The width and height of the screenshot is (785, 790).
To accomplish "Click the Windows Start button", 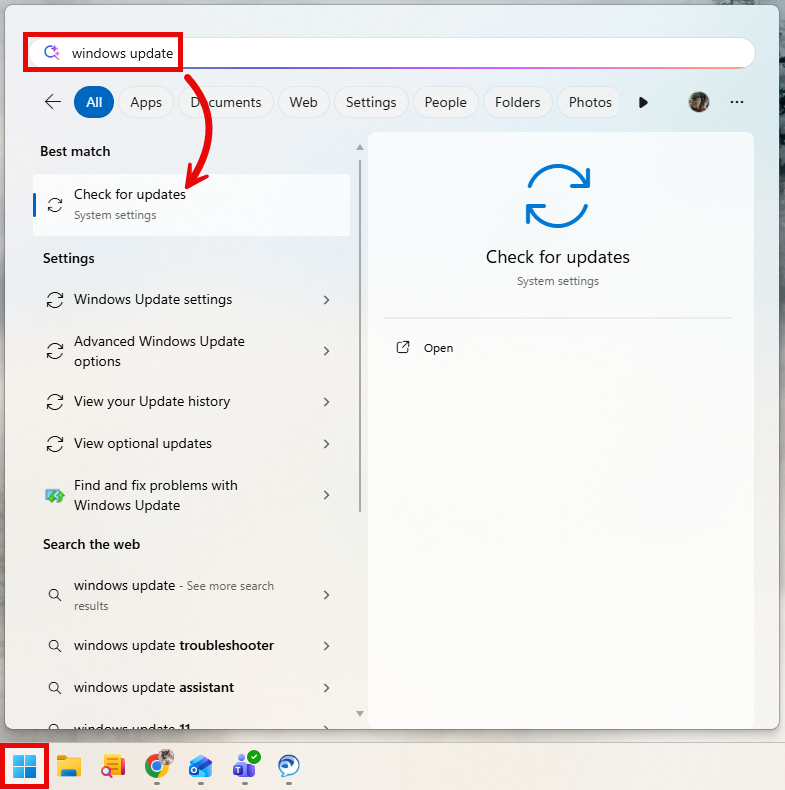I will click(x=25, y=767).
